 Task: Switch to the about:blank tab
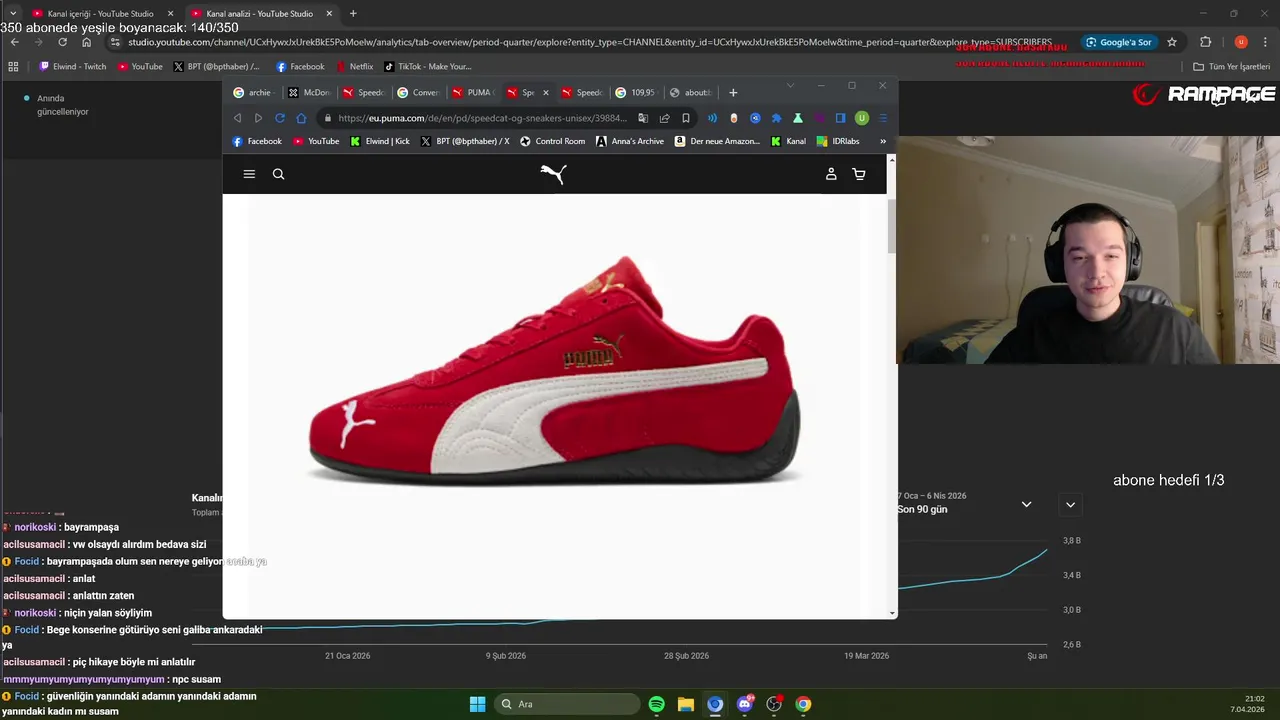pos(690,92)
